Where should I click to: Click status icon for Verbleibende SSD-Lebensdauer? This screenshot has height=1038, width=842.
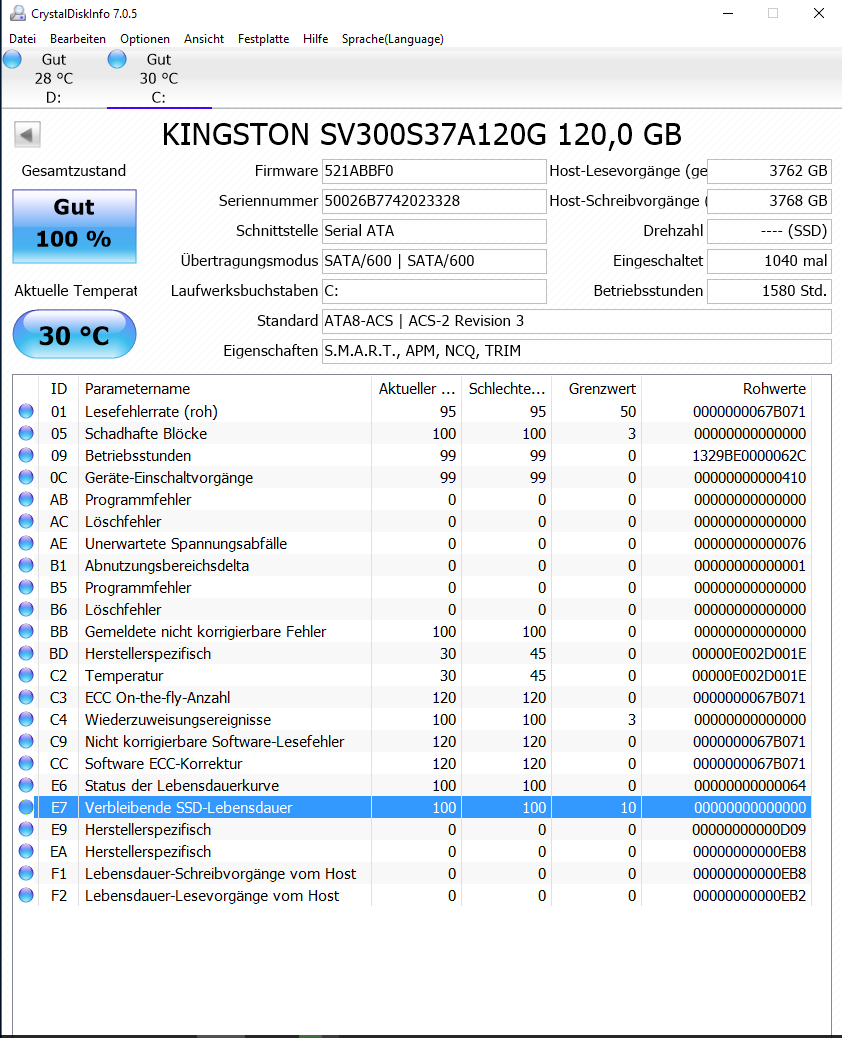(26, 807)
